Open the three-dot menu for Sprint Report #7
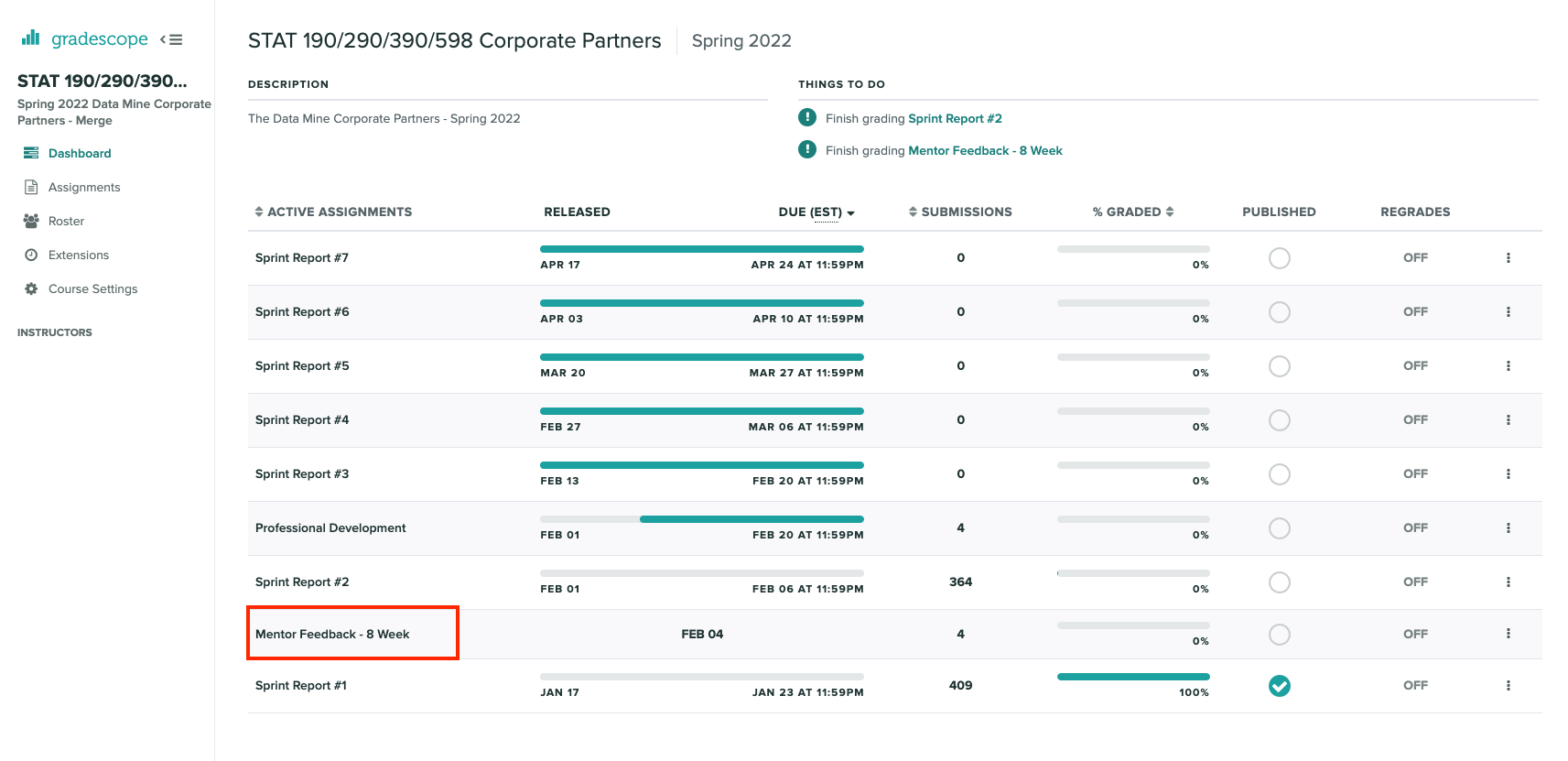This screenshot has height=761, width=1568. tap(1508, 258)
